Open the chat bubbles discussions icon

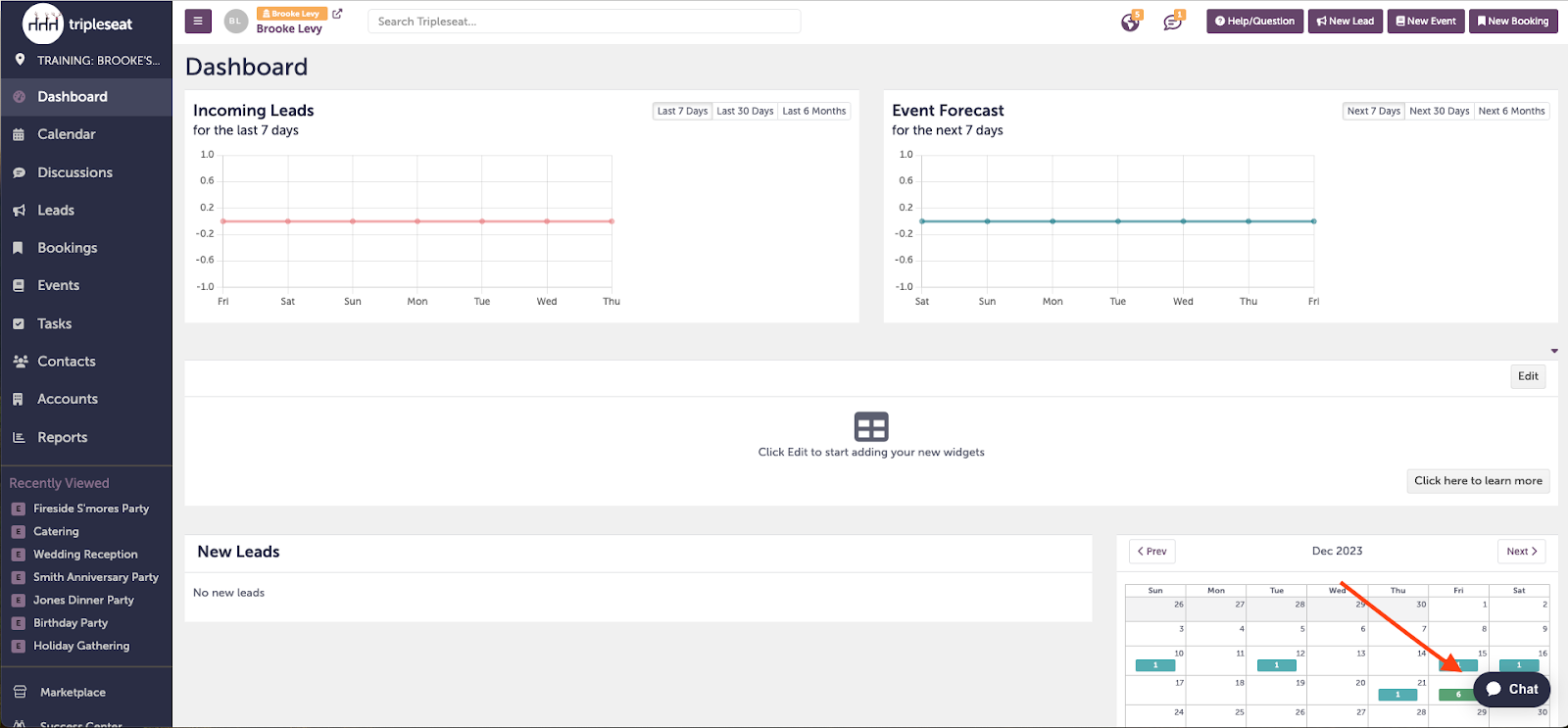pyautogui.click(x=1172, y=23)
